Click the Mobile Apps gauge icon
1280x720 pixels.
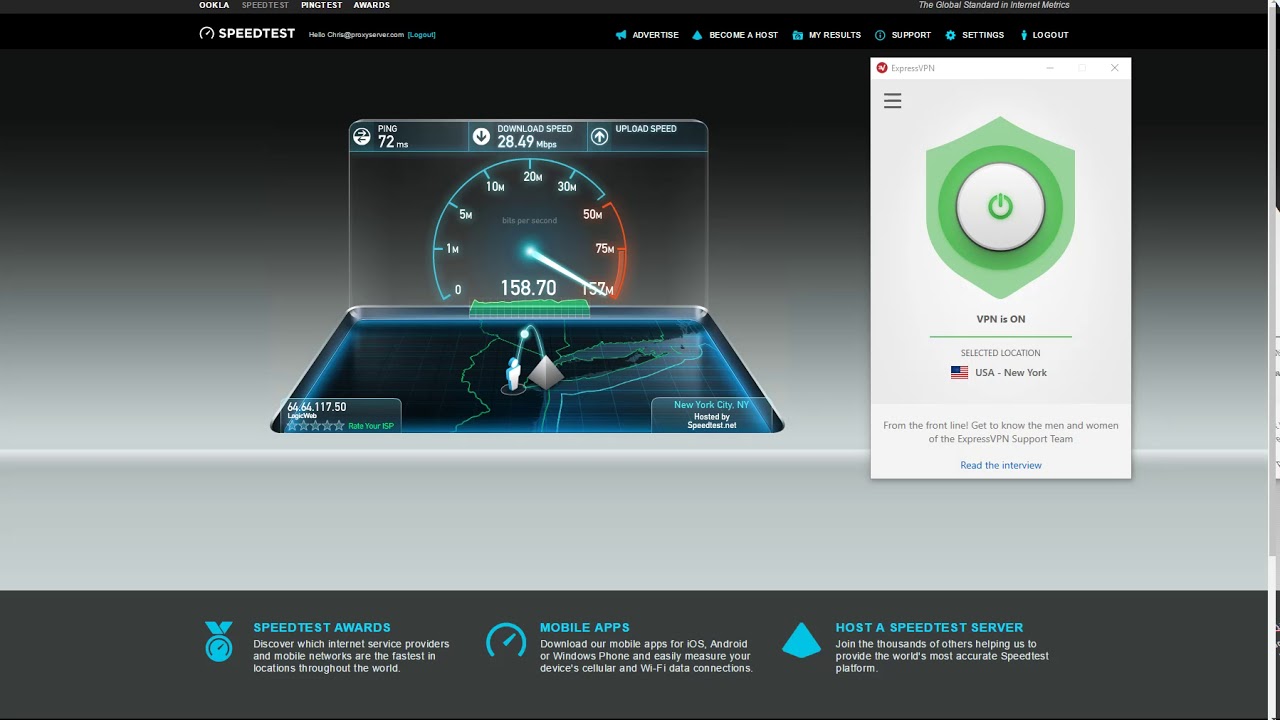pos(506,640)
